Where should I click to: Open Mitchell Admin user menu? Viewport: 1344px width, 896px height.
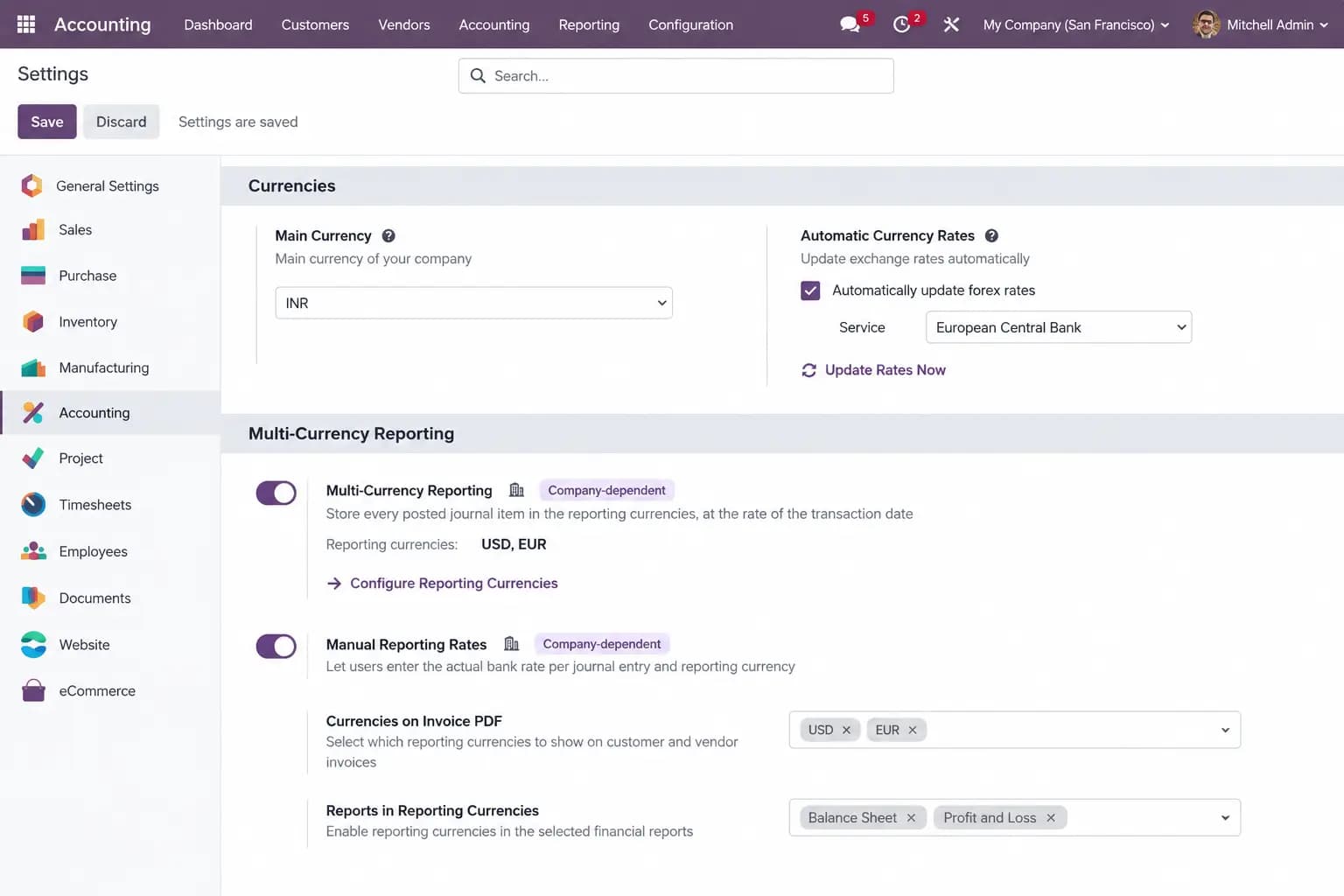[x=1261, y=24]
